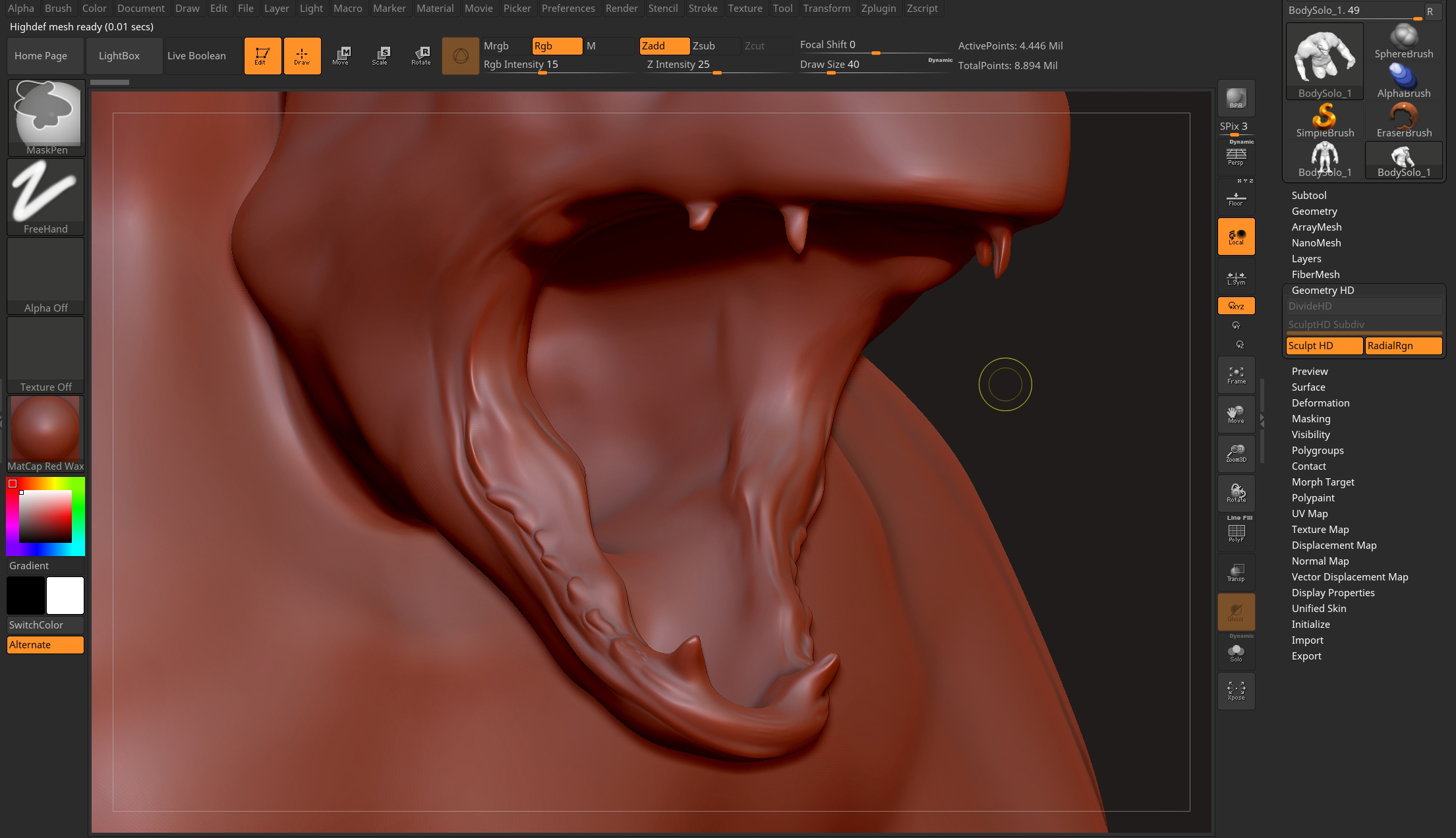Viewport: 1456px width, 838px height.
Task: Open the MaskPen brush selector
Action: (46, 118)
